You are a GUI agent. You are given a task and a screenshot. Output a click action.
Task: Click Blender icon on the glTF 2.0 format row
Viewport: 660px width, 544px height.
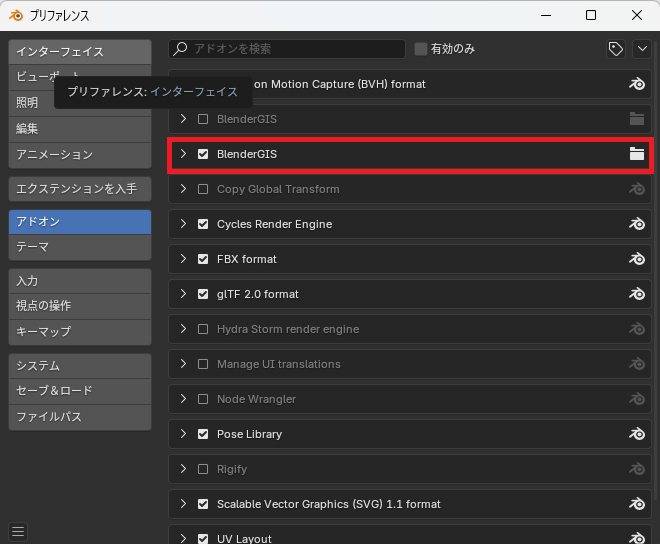(x=637, y=294)
